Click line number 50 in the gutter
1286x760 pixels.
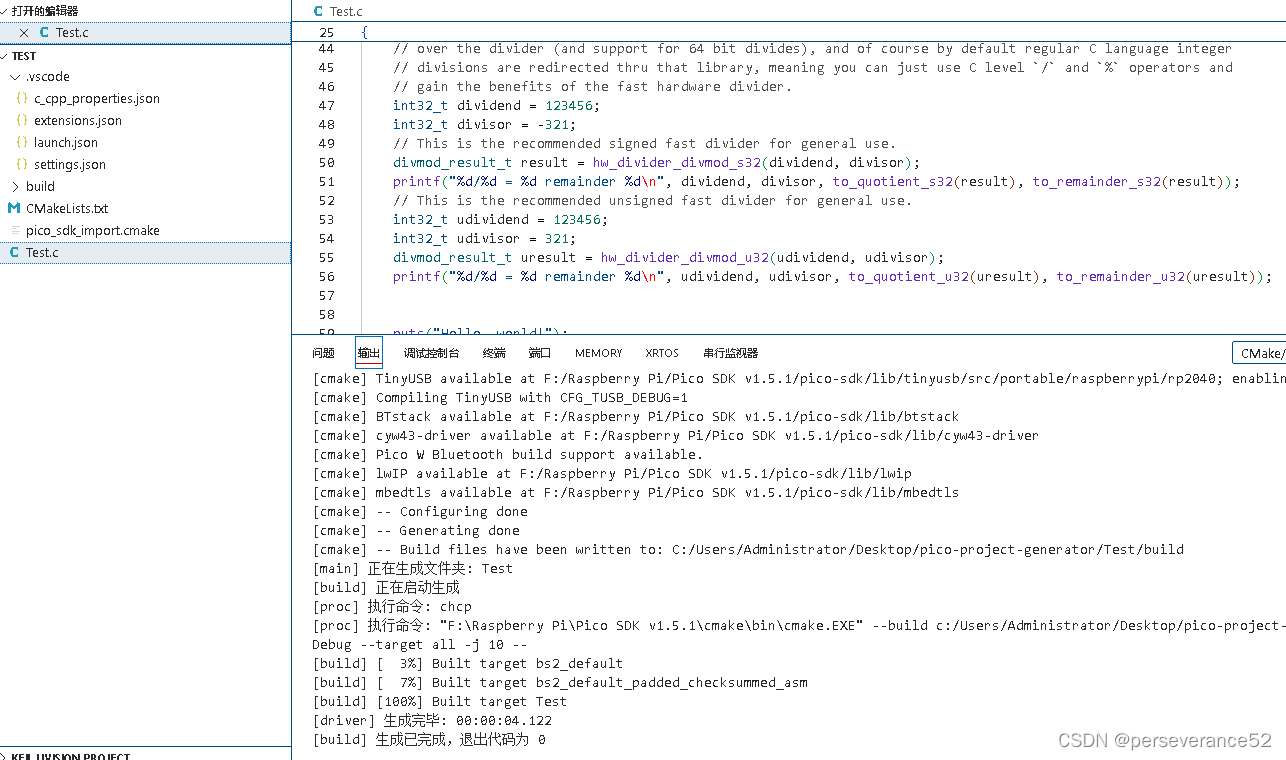pos(326,163)
